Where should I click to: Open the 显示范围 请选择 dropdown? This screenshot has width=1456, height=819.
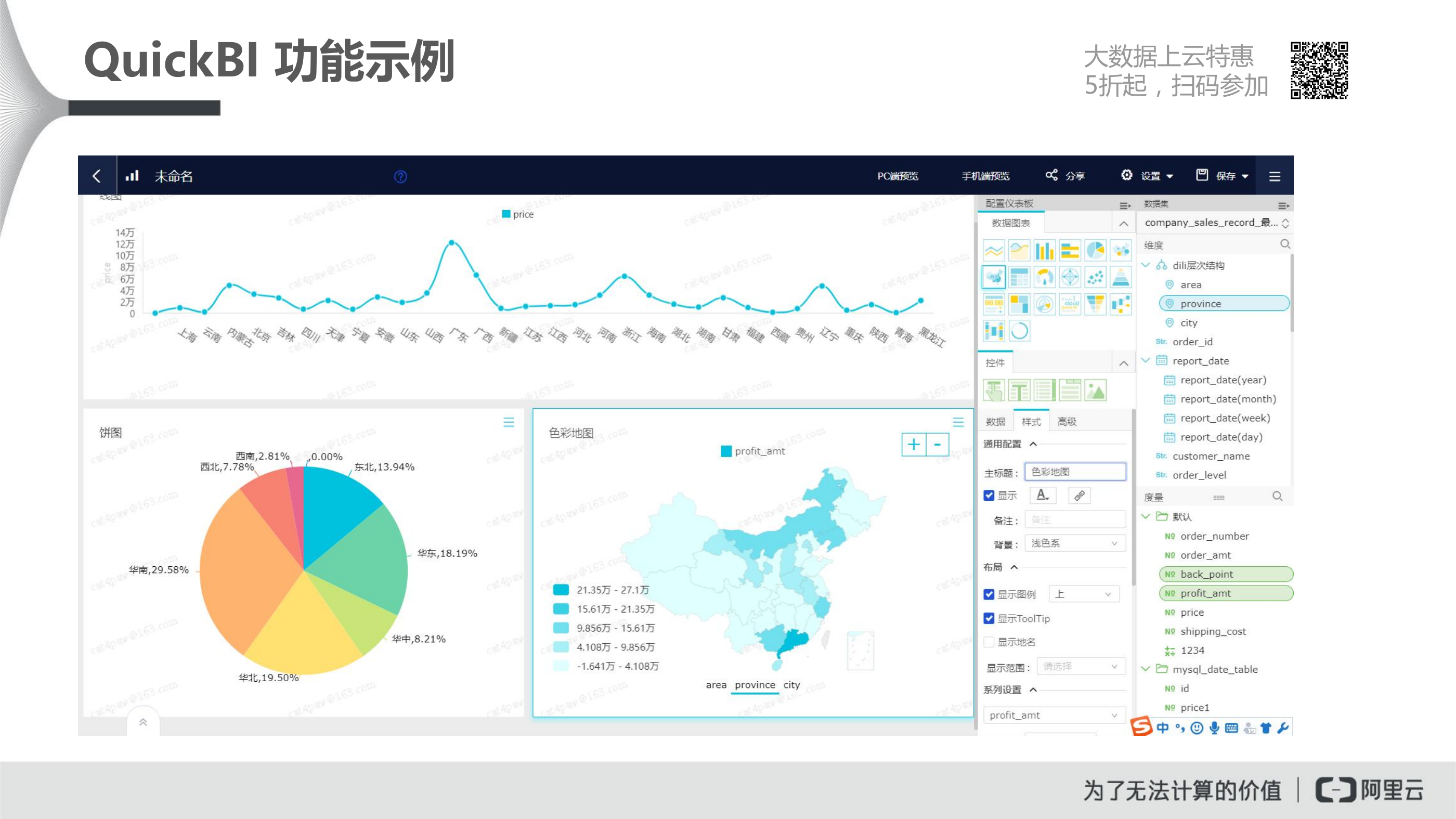point(1081,667)
